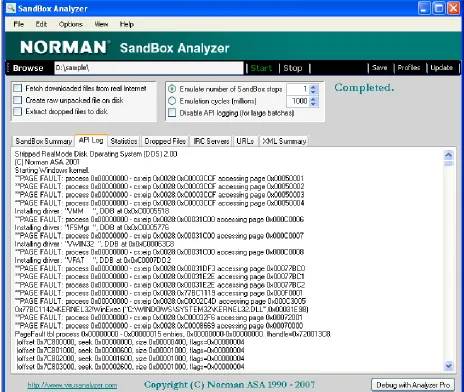Enable extract dropped files to disk

click(17, 111)
